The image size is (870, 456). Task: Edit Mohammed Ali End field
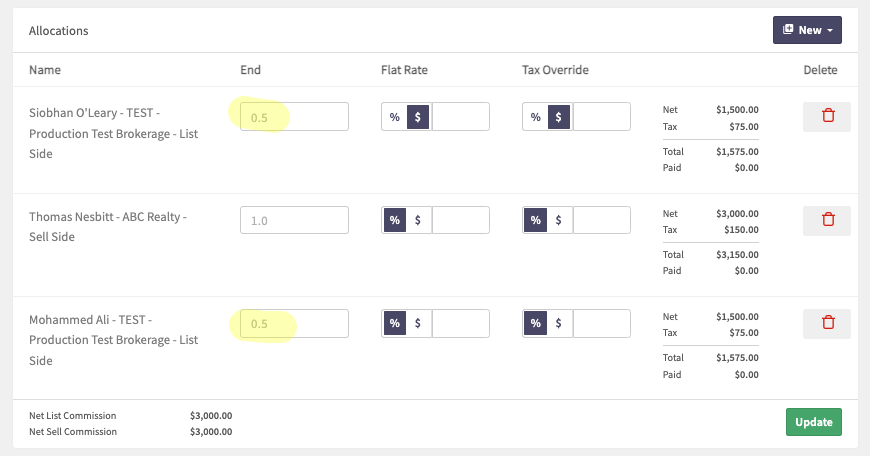tap(294, 323)
